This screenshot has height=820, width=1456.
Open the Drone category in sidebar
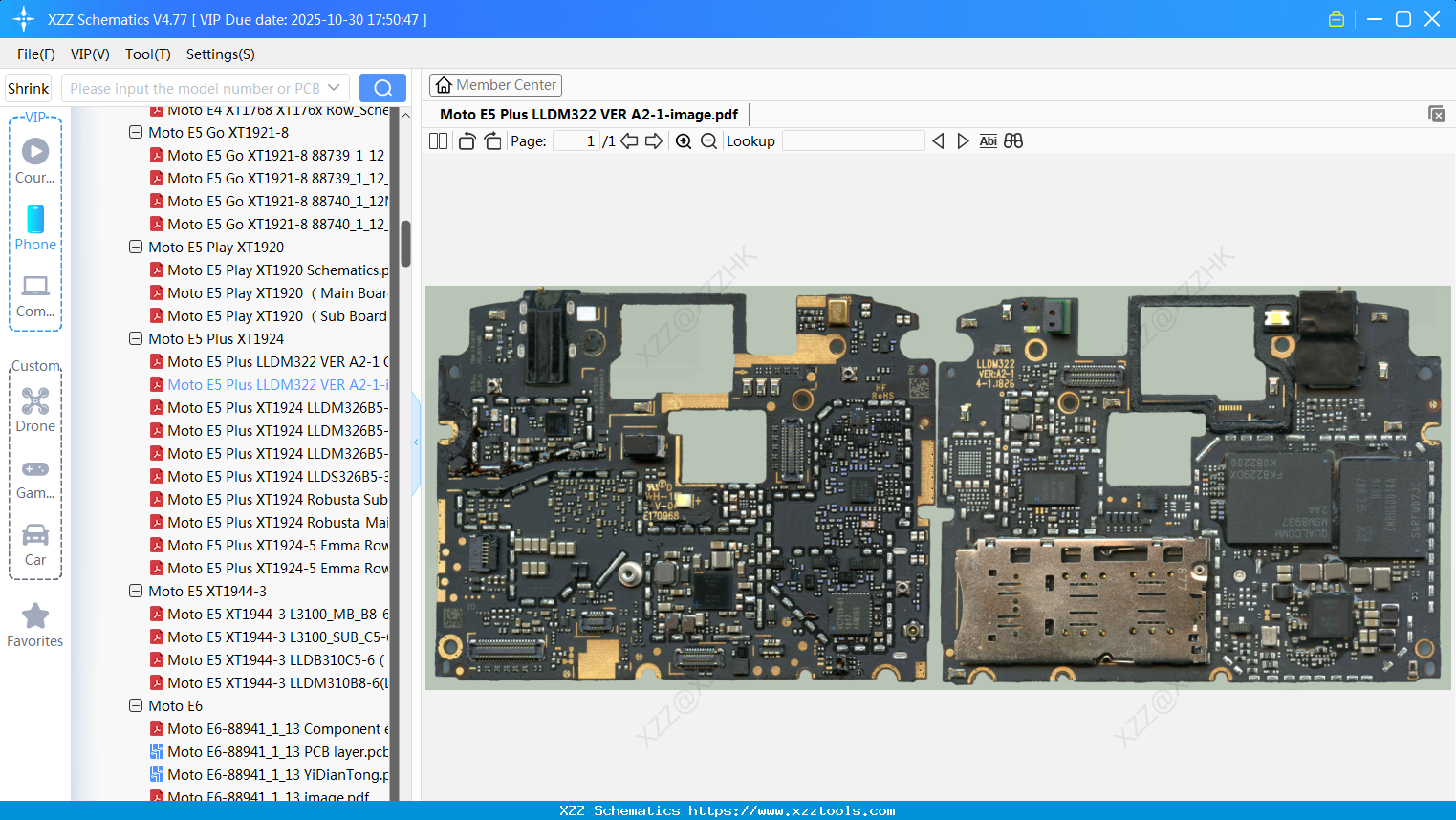click(x=35, y=410)
